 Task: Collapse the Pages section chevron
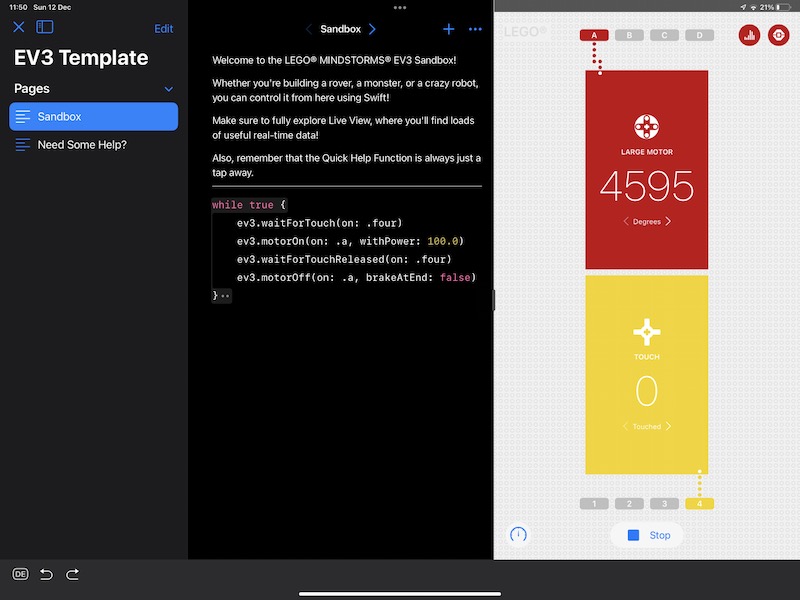168,89
